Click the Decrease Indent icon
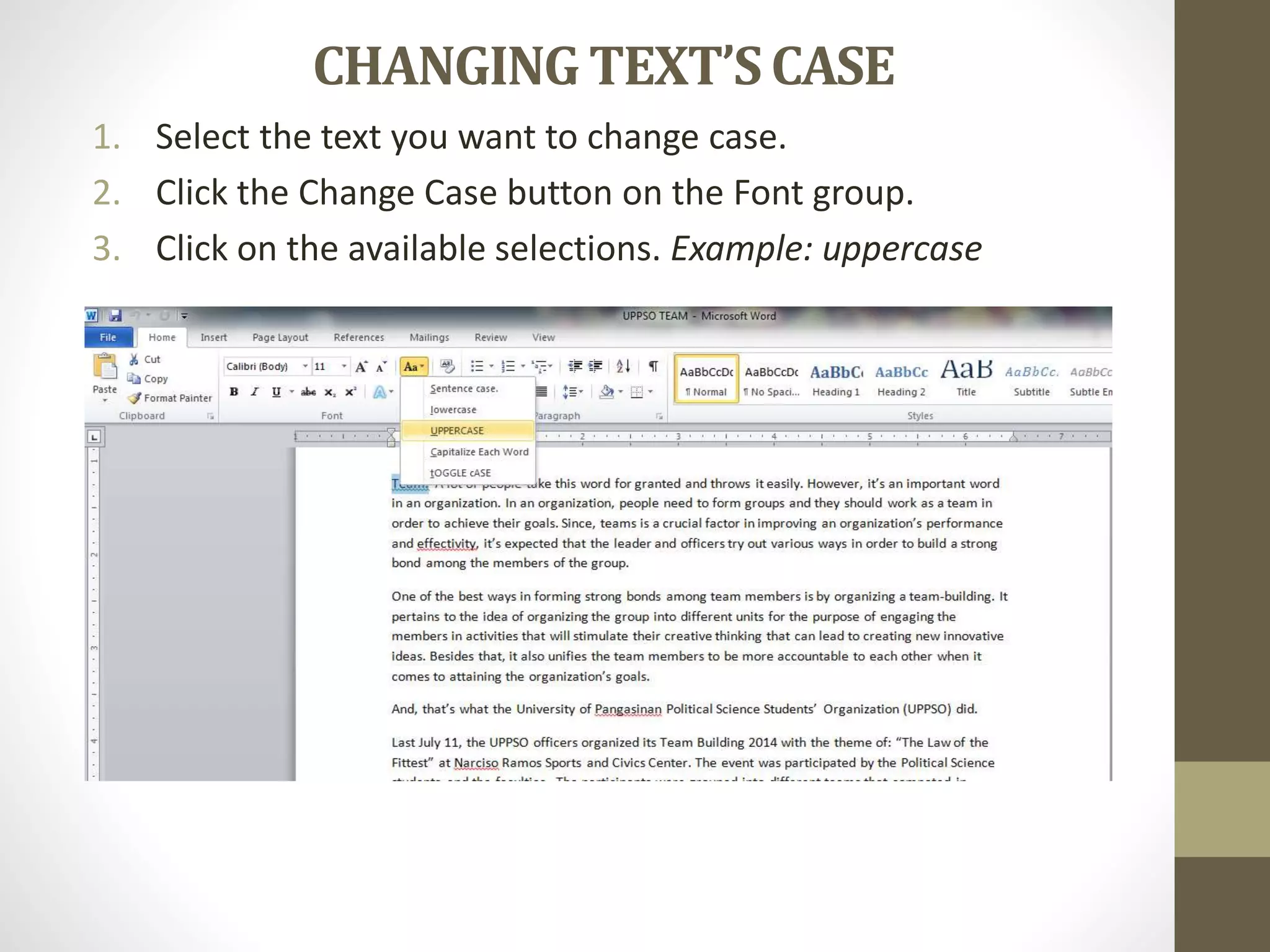The width and height of the screenshot is (1270, 952). coord(575,366)
